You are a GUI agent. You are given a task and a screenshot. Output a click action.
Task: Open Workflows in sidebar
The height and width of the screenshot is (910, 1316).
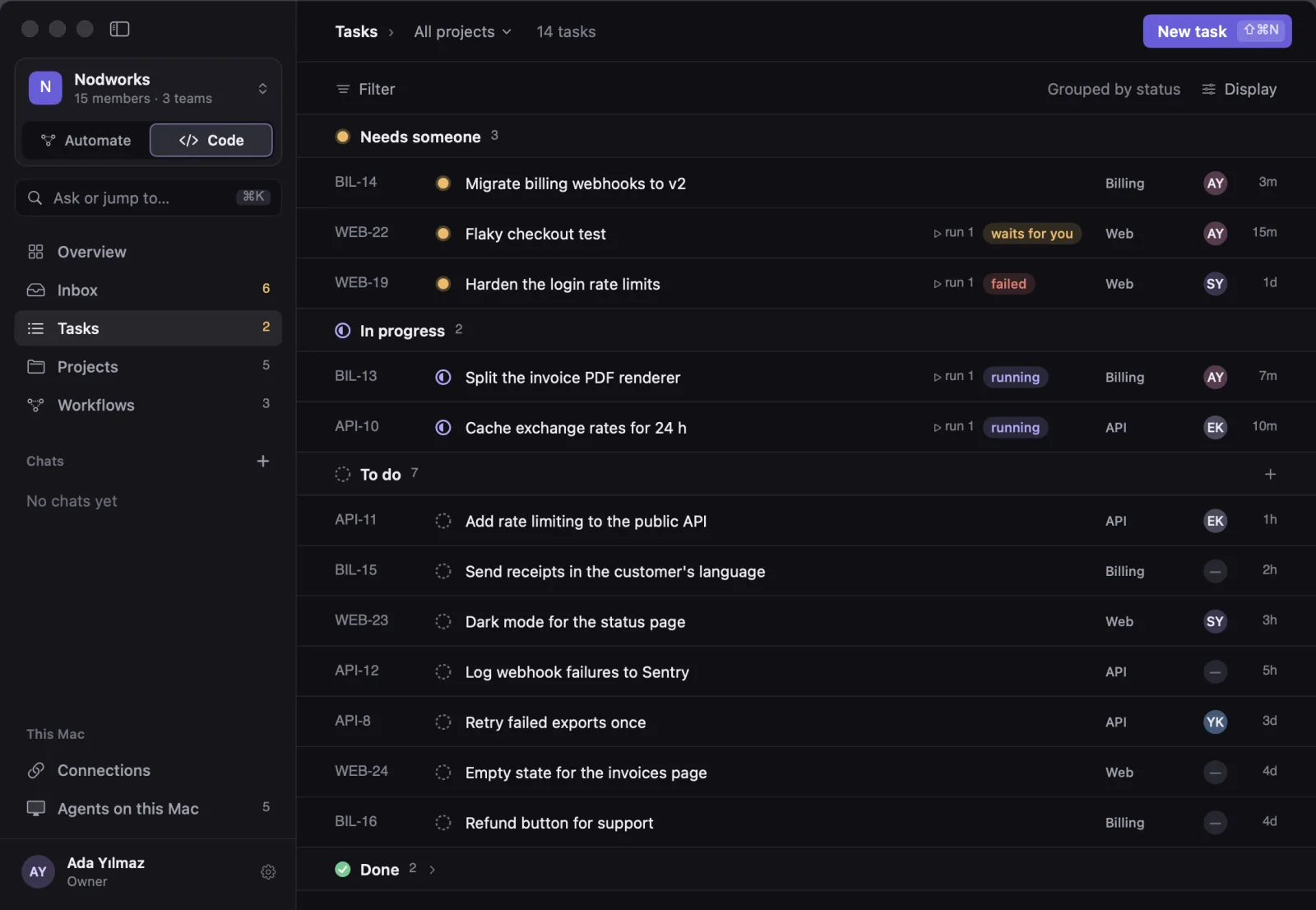coord(148,405)
